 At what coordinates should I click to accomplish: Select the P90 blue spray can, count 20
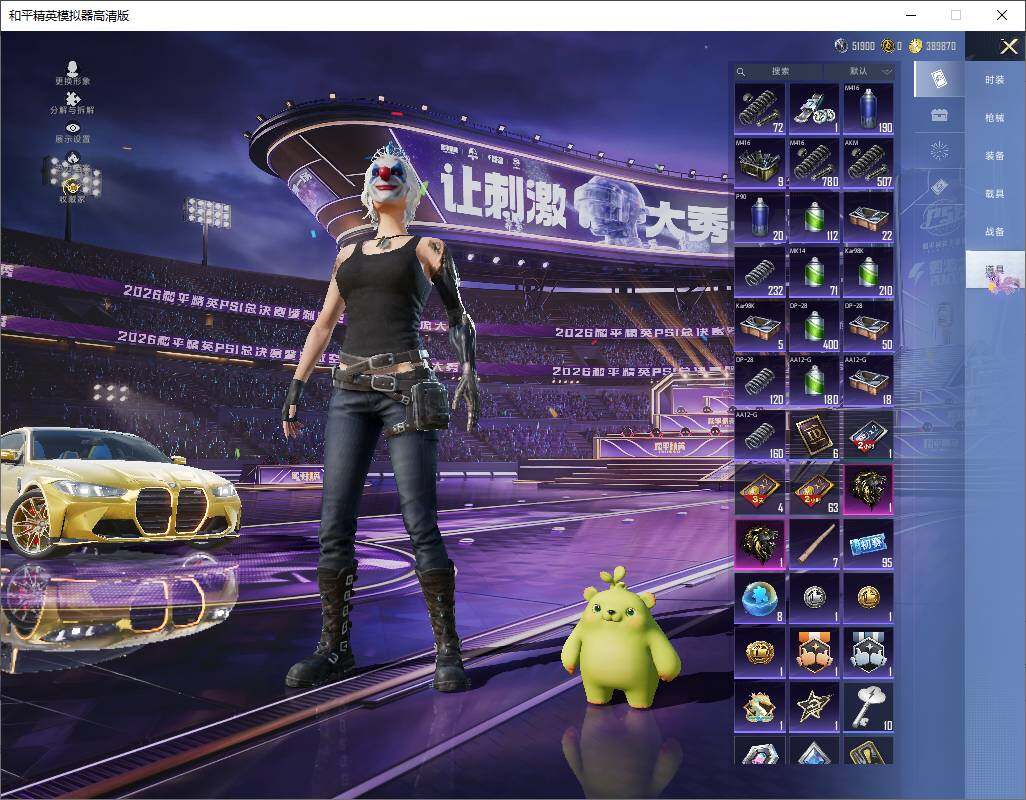pos(760,217)
